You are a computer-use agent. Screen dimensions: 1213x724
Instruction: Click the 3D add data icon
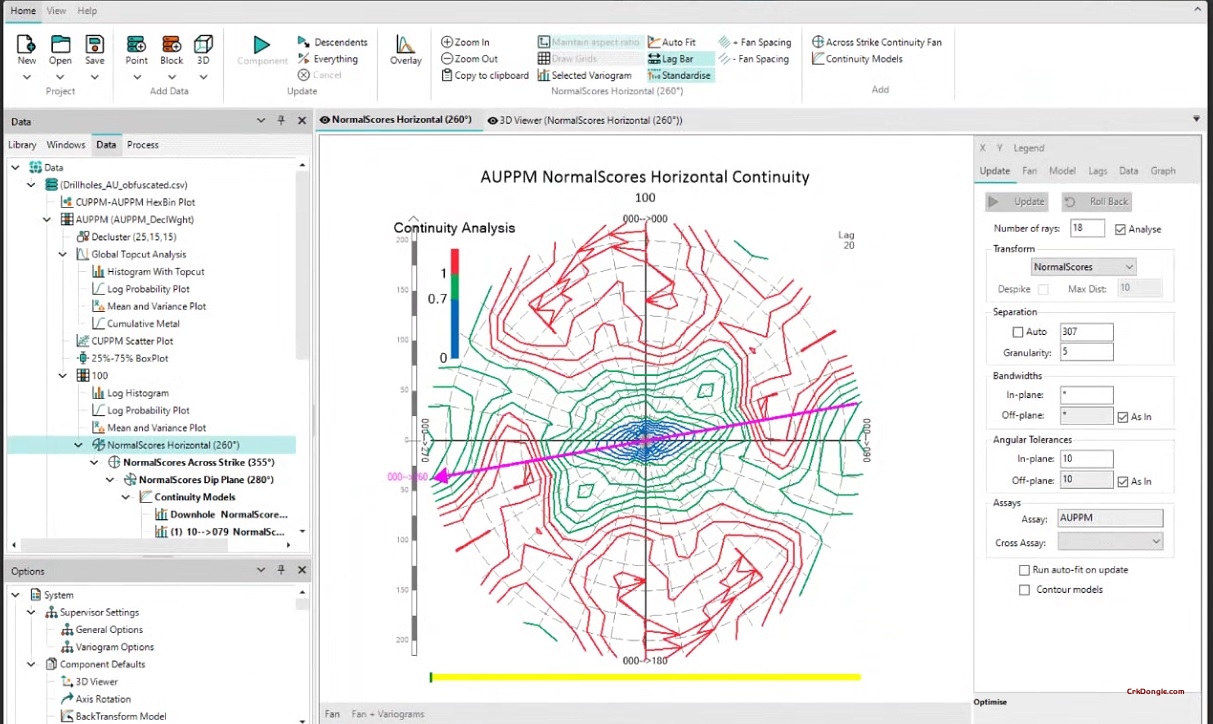tap(203, 45)
